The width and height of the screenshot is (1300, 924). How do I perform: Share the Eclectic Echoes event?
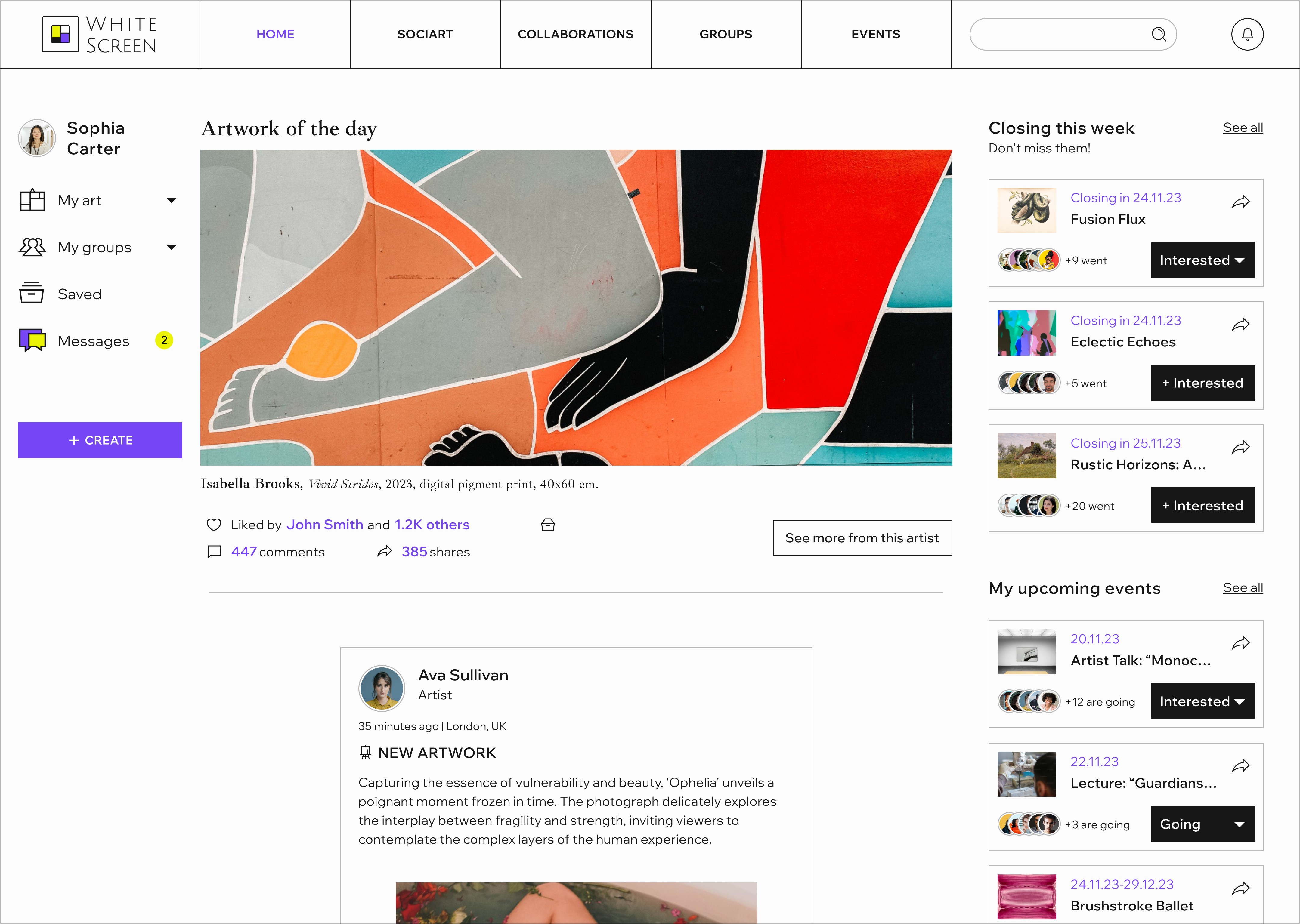pos(1240,325)
